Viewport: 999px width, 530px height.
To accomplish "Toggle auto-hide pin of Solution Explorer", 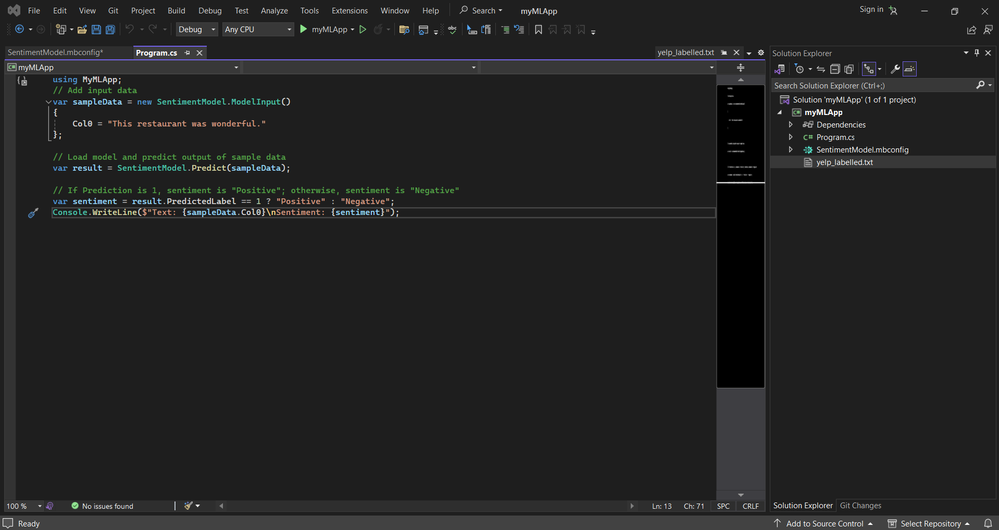I will pos(977,53).
